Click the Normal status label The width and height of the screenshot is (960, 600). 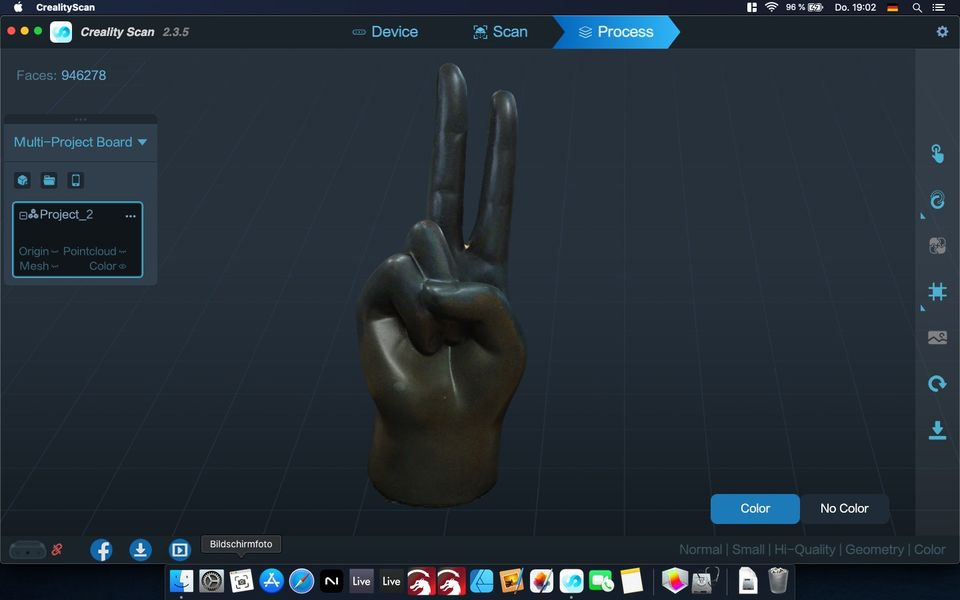(700, 550)
